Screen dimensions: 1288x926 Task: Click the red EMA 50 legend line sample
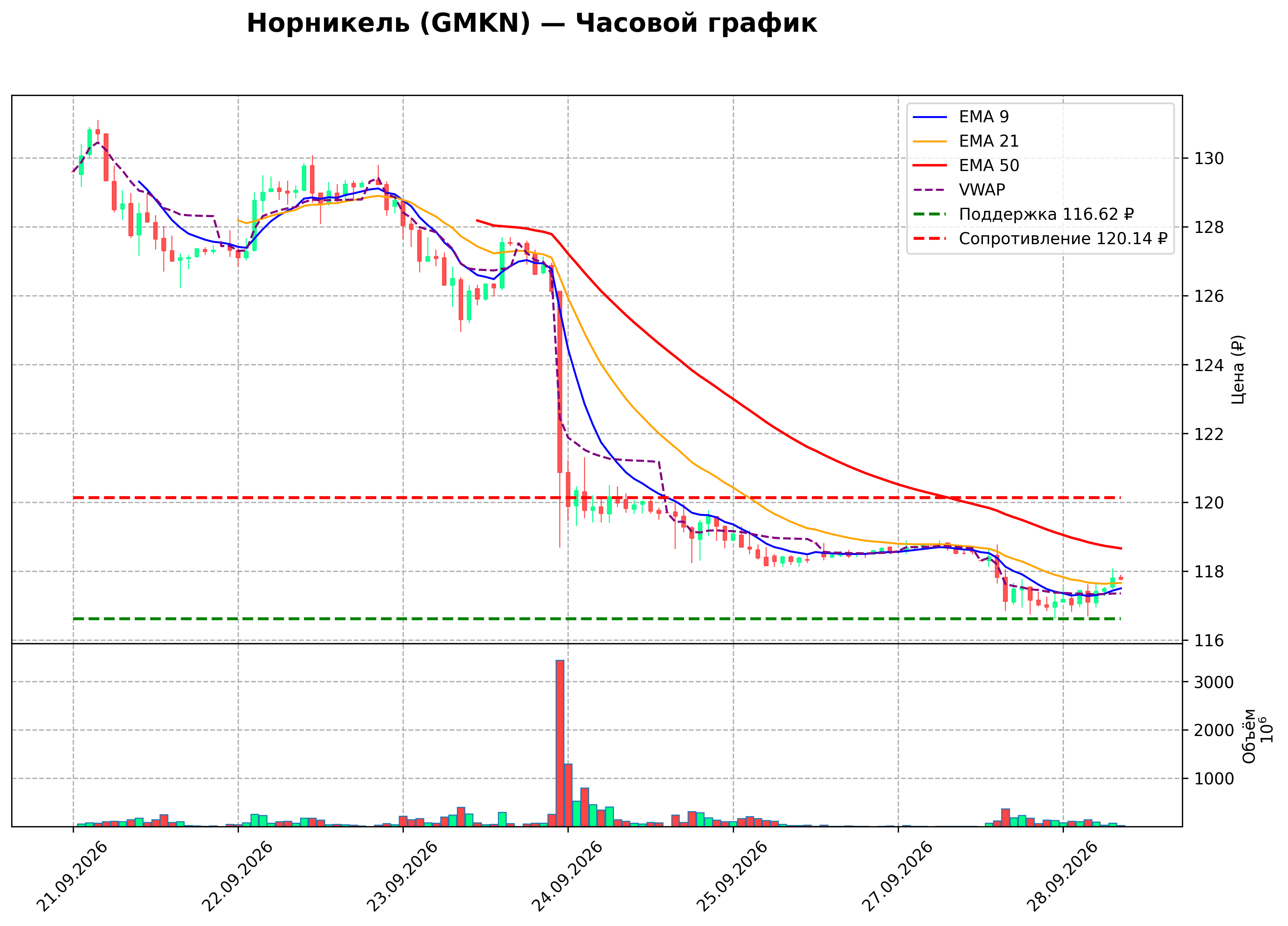point(930,166)
